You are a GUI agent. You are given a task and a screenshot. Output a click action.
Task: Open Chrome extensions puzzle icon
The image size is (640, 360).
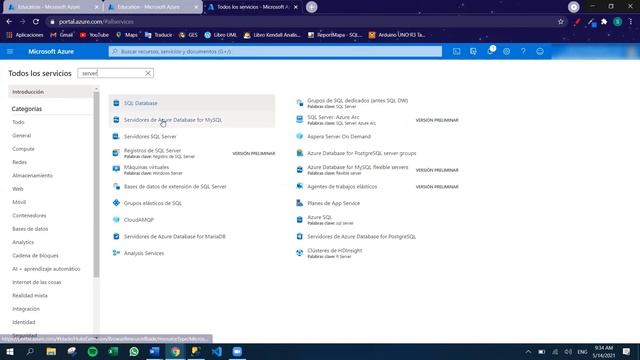pos(604,22)
